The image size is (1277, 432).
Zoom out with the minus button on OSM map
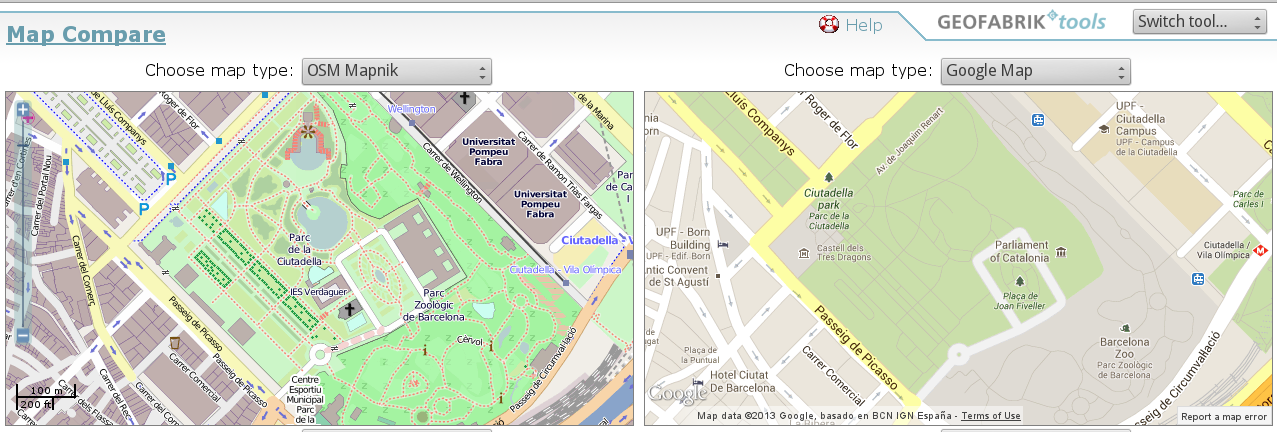point(23,337)
